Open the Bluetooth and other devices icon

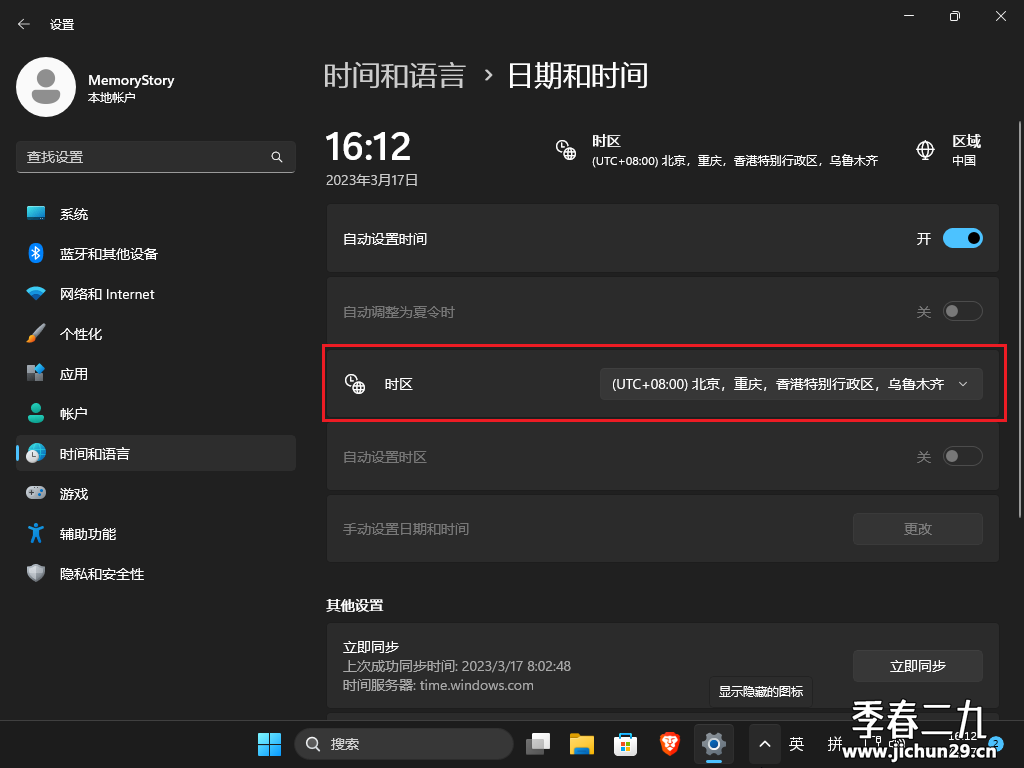click(x=36, y=253)
